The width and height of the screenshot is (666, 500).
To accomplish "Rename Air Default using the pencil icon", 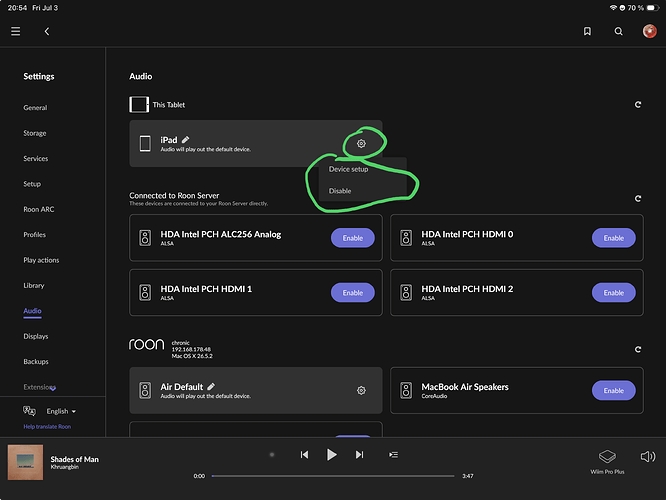I will (211, 387).
